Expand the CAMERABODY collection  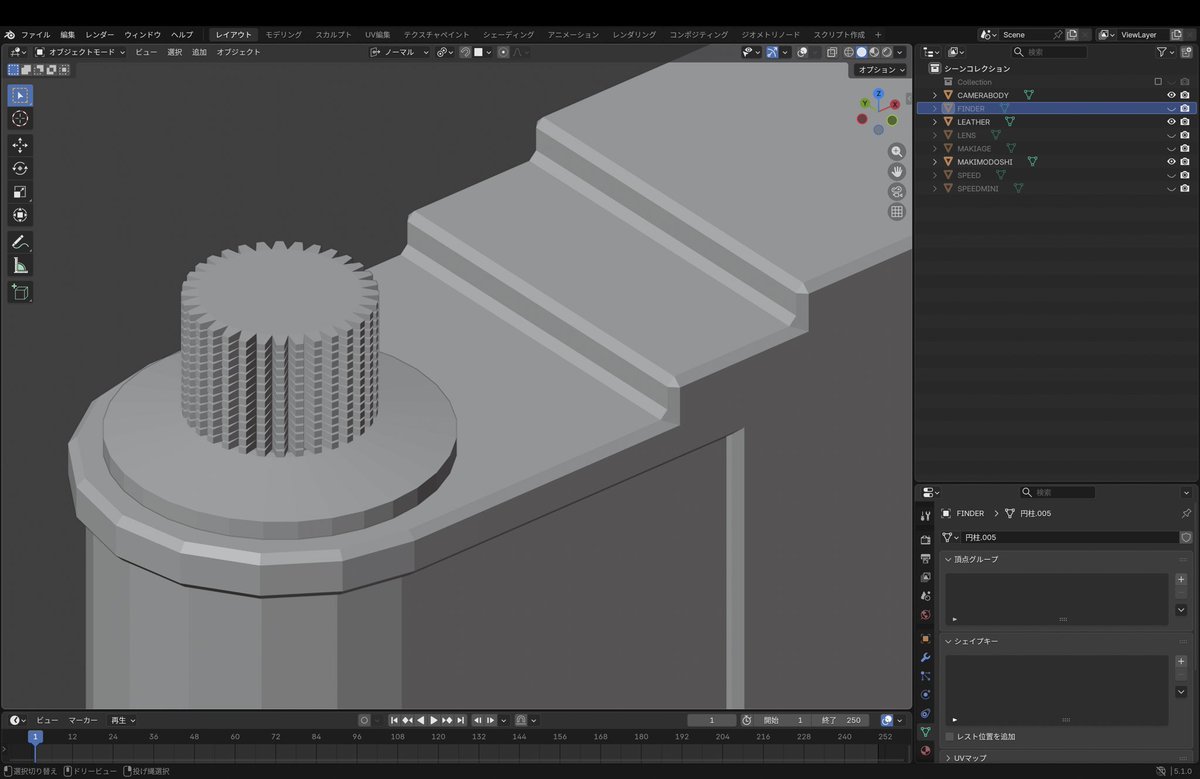coord(934,94)
